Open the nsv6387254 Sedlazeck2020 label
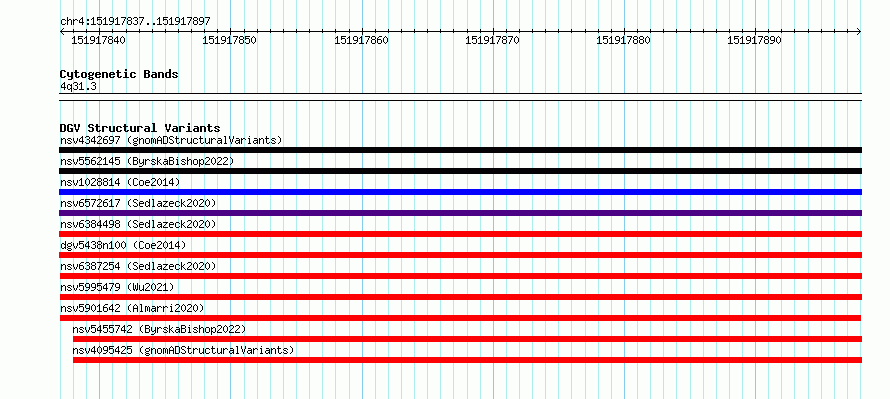 coord(138,266)
